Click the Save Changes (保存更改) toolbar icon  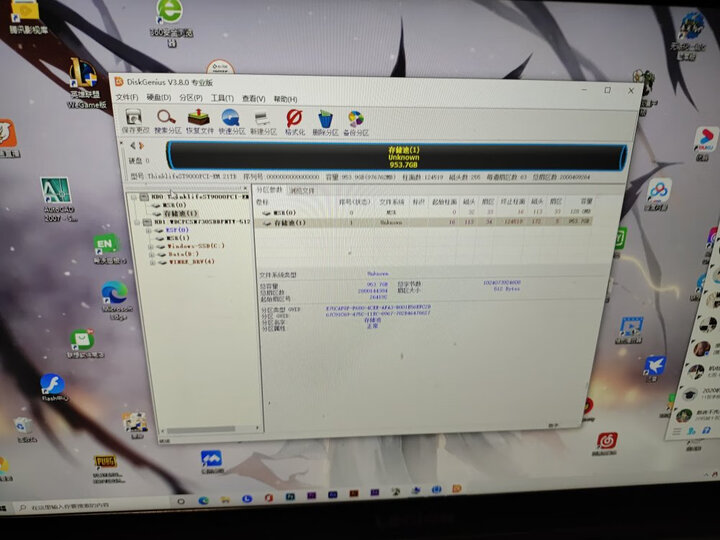tap(135, 122)
